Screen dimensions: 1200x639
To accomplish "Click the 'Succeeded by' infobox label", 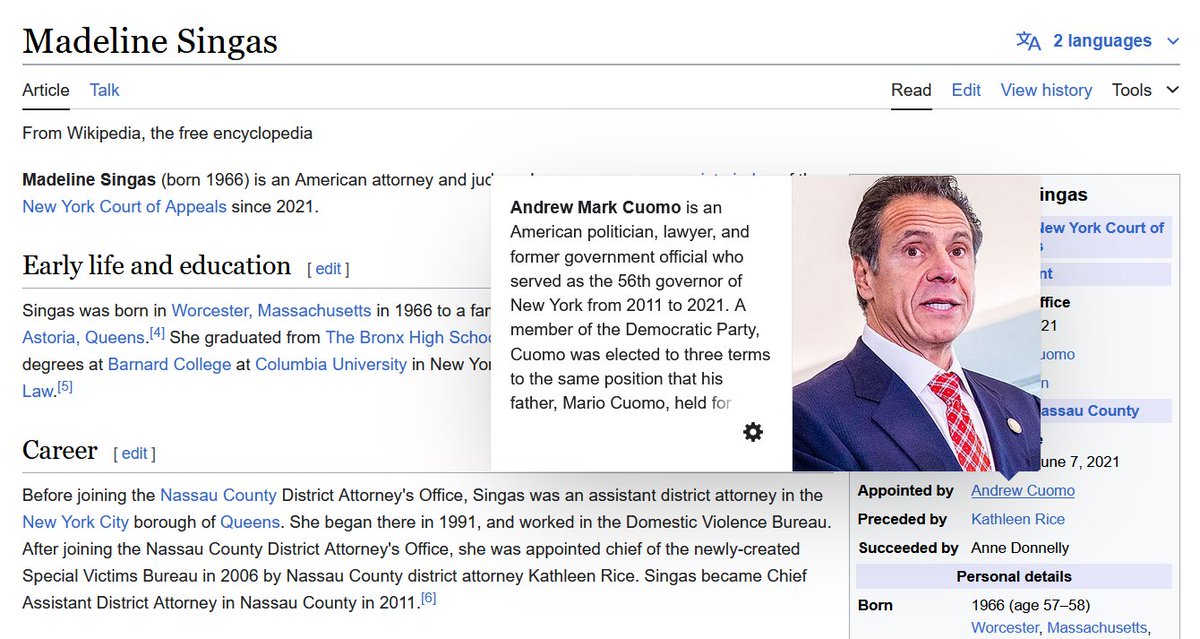I will pos(908,548).
